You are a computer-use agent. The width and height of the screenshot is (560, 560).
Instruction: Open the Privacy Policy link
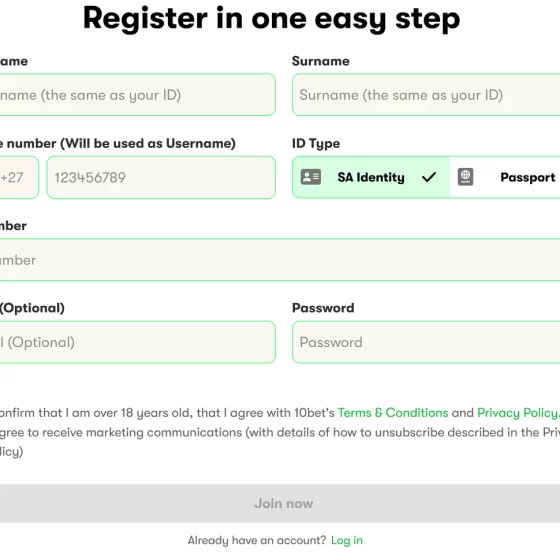coord(518,413)
